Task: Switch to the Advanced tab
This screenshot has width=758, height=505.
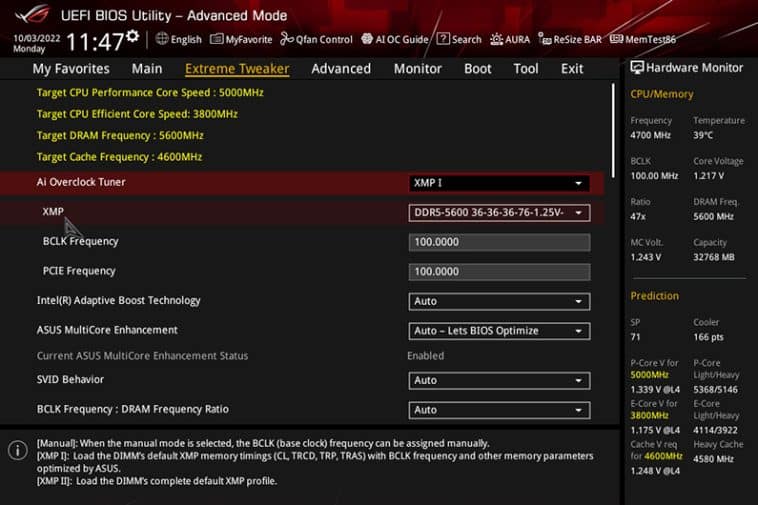Action: click(x=341, y=69)
